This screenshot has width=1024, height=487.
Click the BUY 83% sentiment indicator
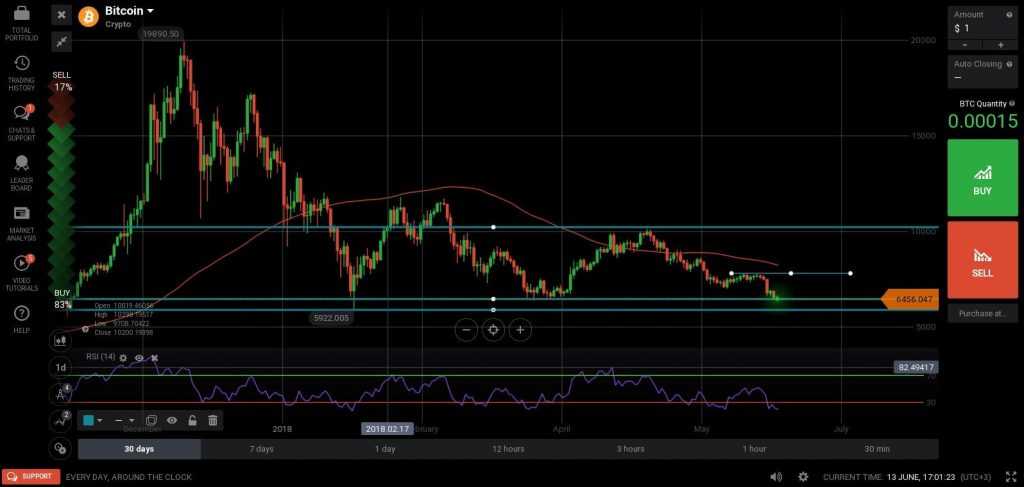(61, 298)
